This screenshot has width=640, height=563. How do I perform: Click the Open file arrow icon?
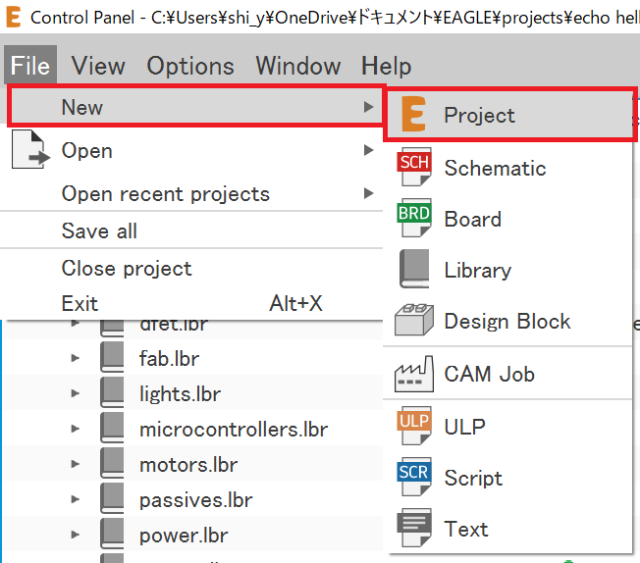pyautogui.click(x=31, y=149)
